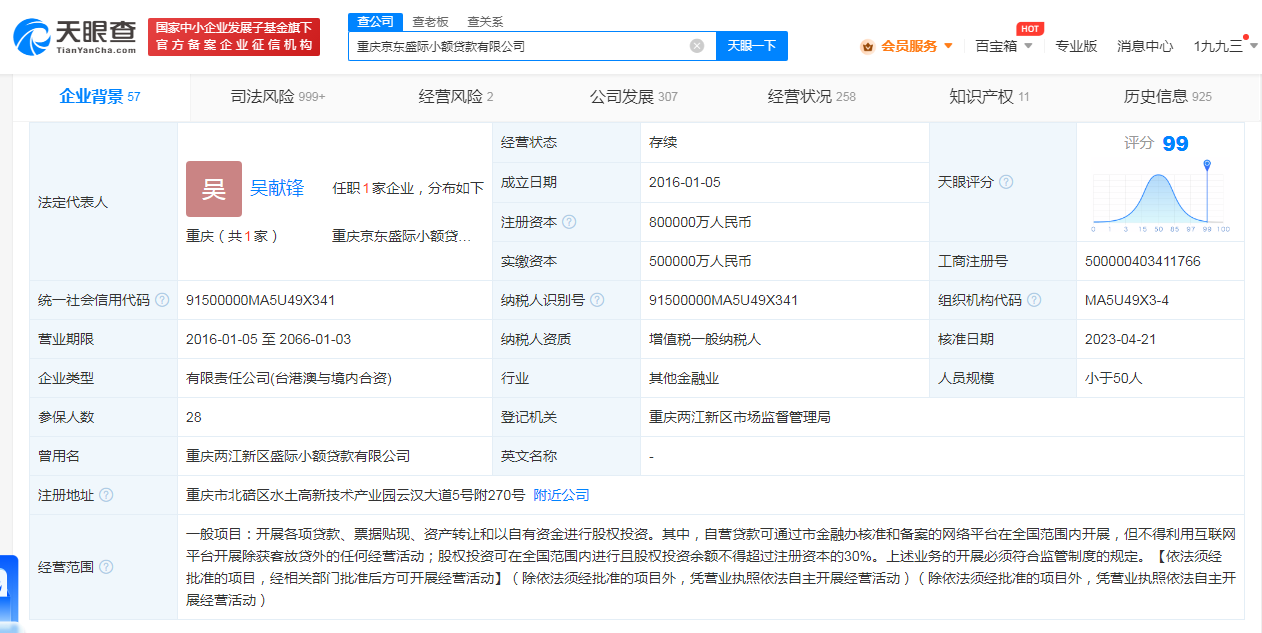Click the 天眼一下 search button
Viewport: 1262px width, 633px height.
point(752,46)
